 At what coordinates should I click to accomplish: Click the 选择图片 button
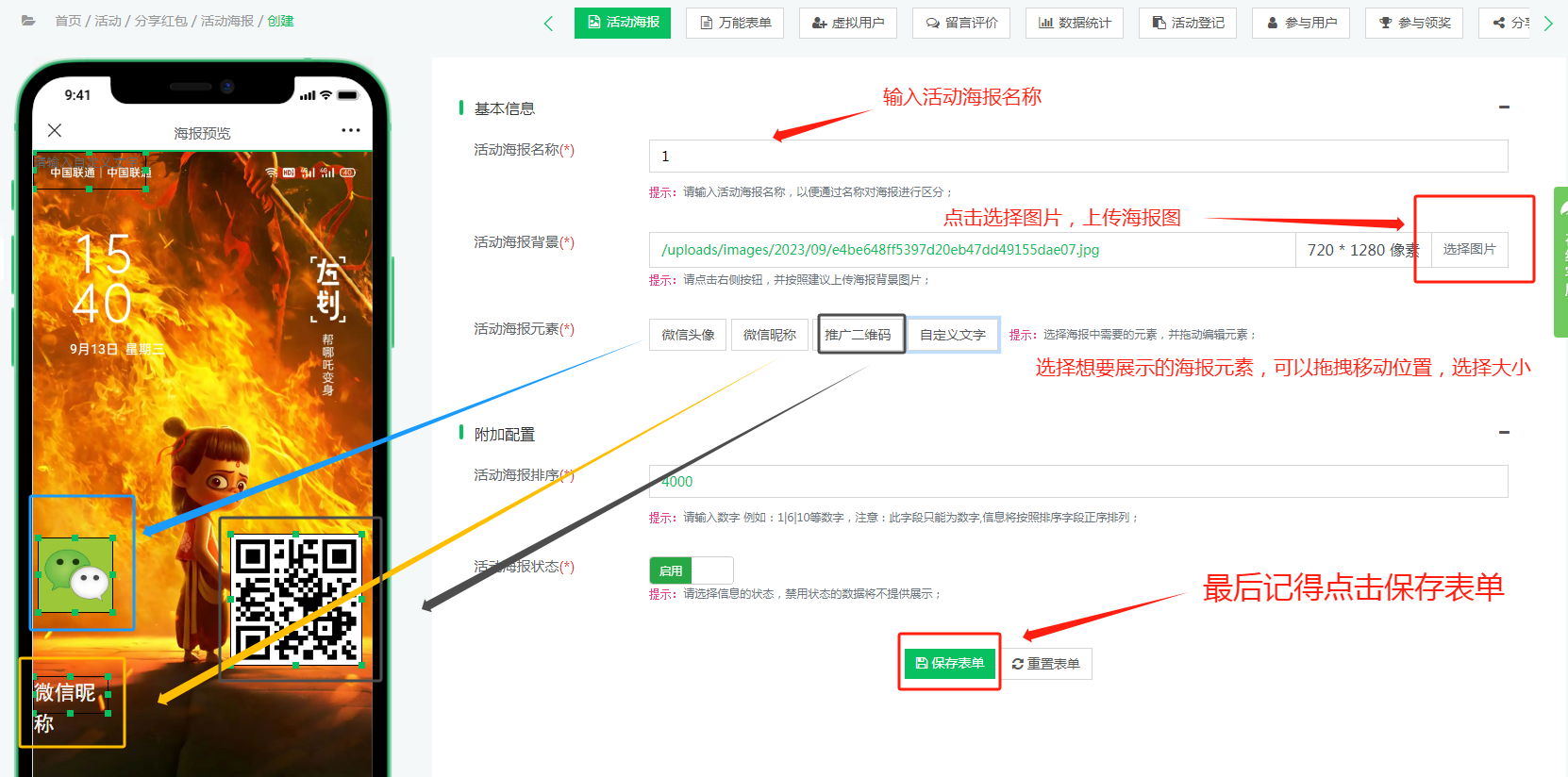tap(1469, 250)
